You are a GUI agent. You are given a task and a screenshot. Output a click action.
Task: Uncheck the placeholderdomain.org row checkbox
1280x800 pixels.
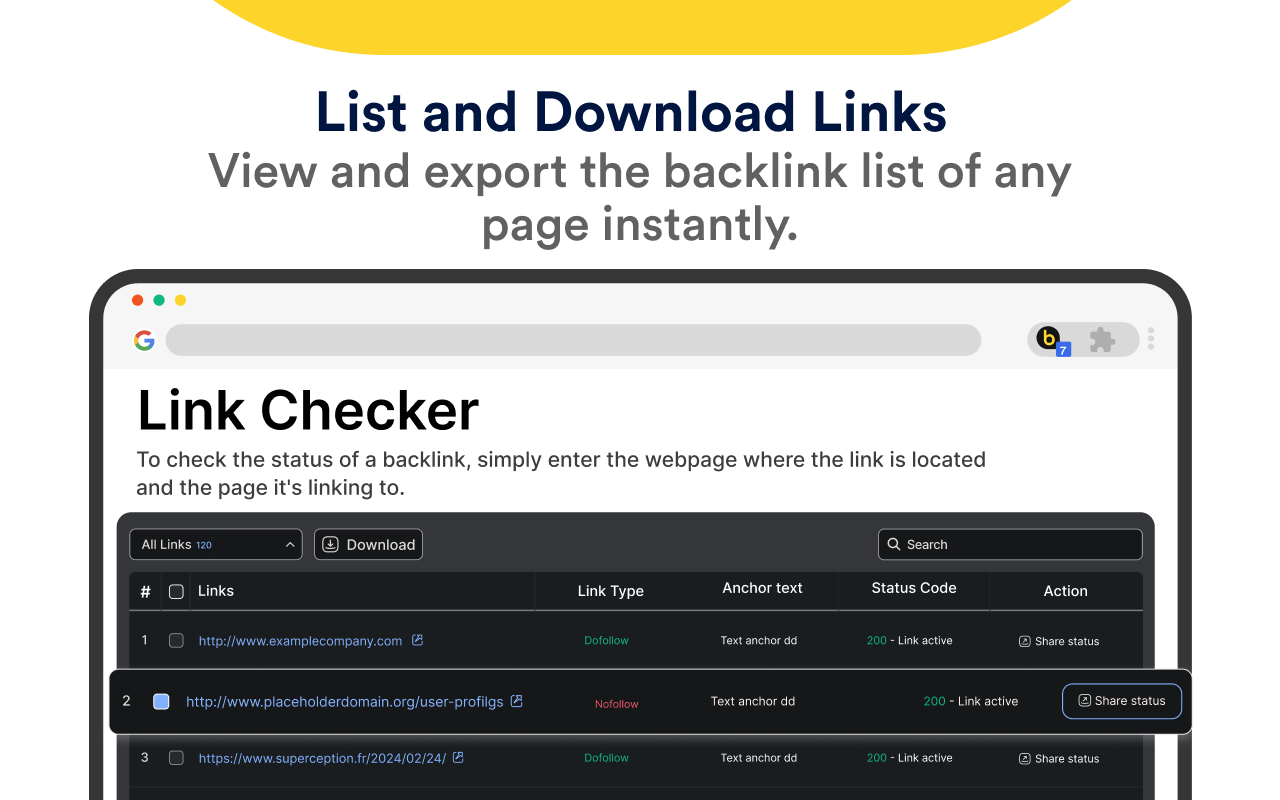(x=161, y=702)
